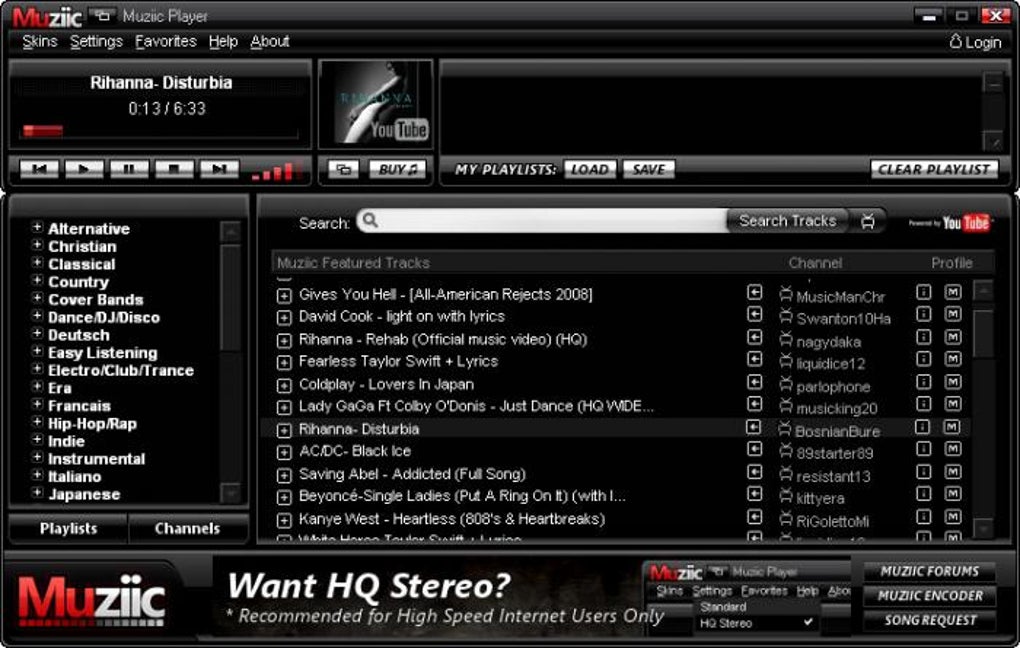1020x648 pixels.
Task: Expand the Dance/DJ/Disco genre
Action: pos(37,316)
